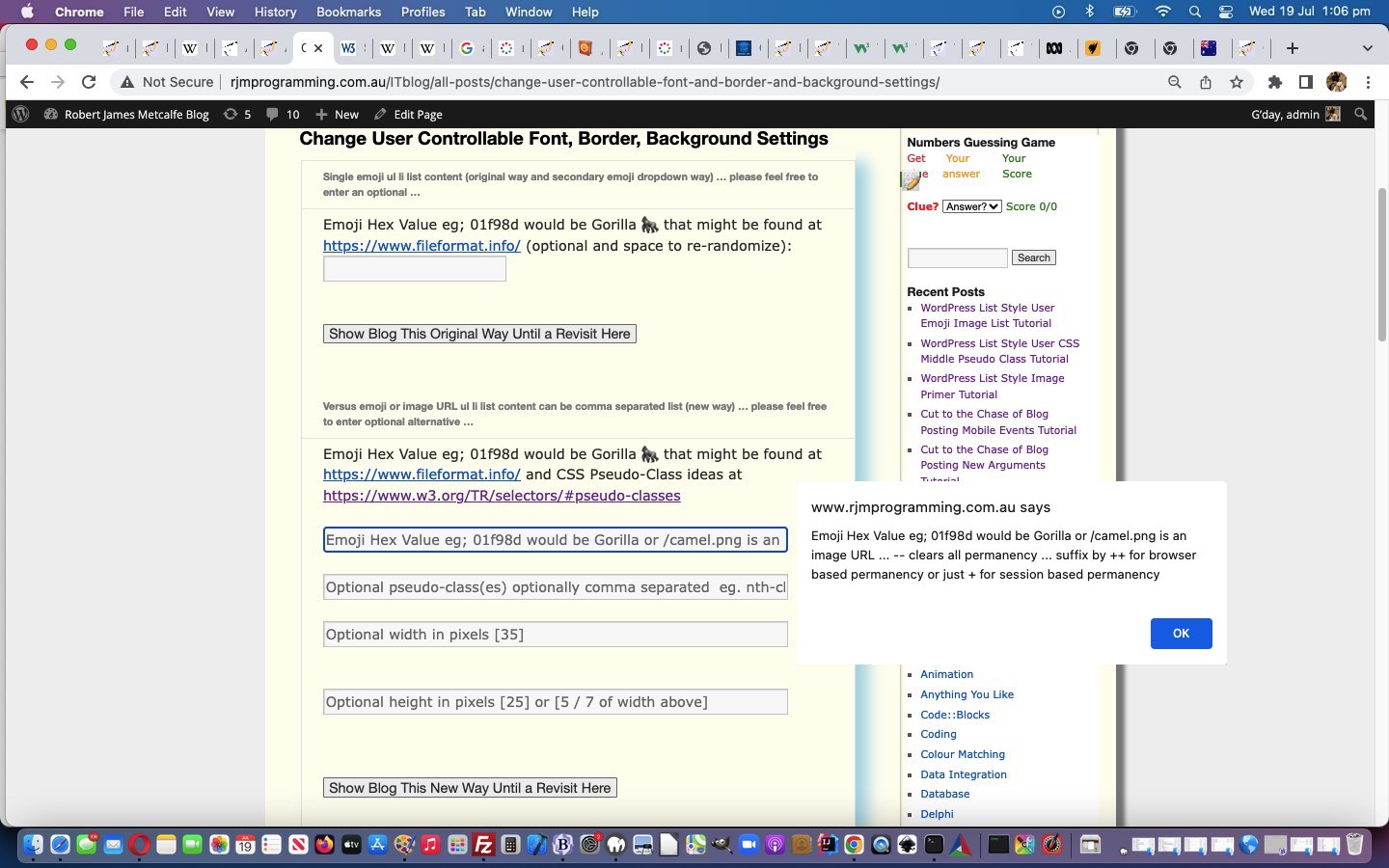Open the page Share icon in address bar
1389x868 pixels.
[x=1206, y=82]
